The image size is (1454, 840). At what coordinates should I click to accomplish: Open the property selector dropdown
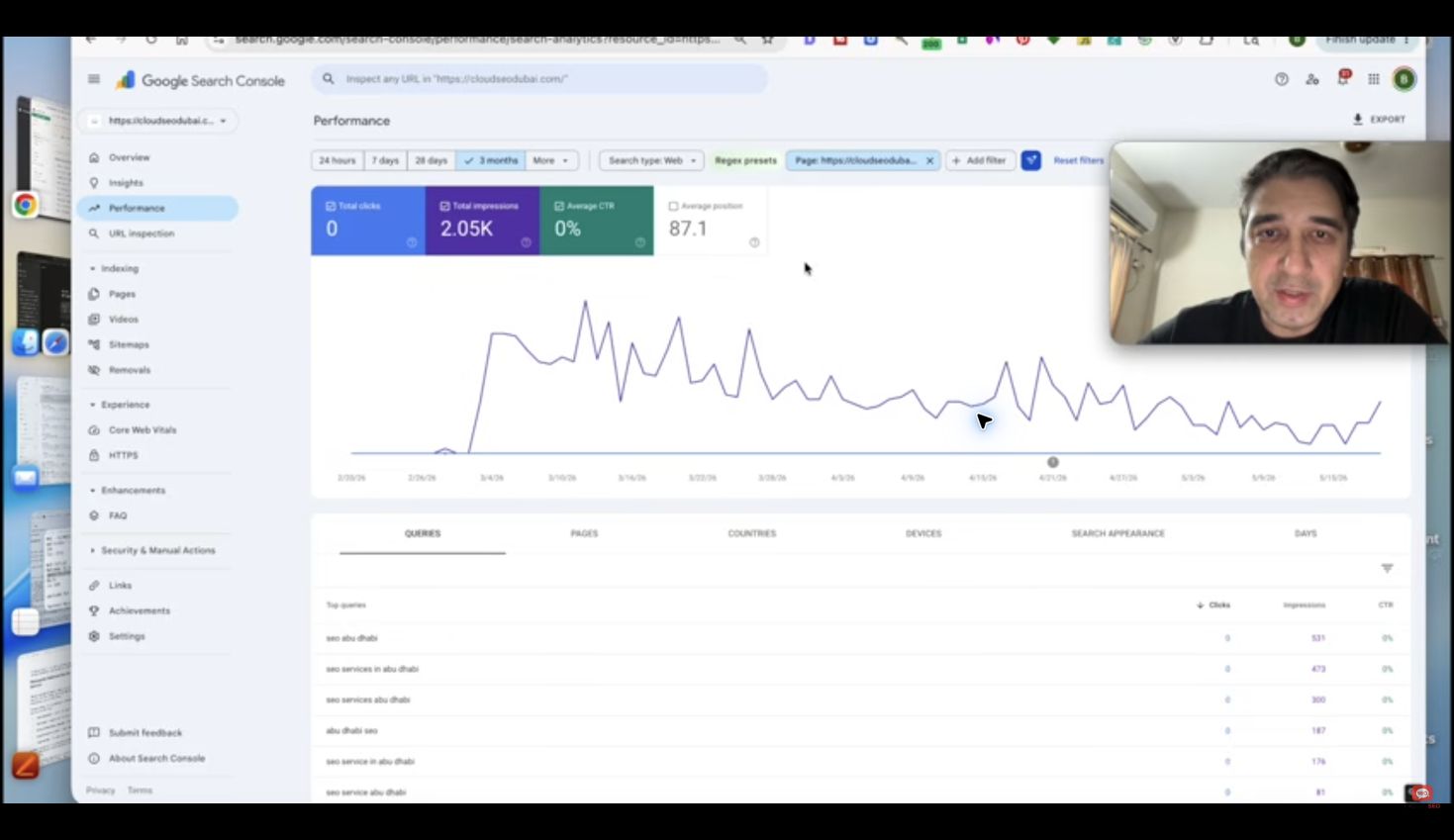(158, 121)
